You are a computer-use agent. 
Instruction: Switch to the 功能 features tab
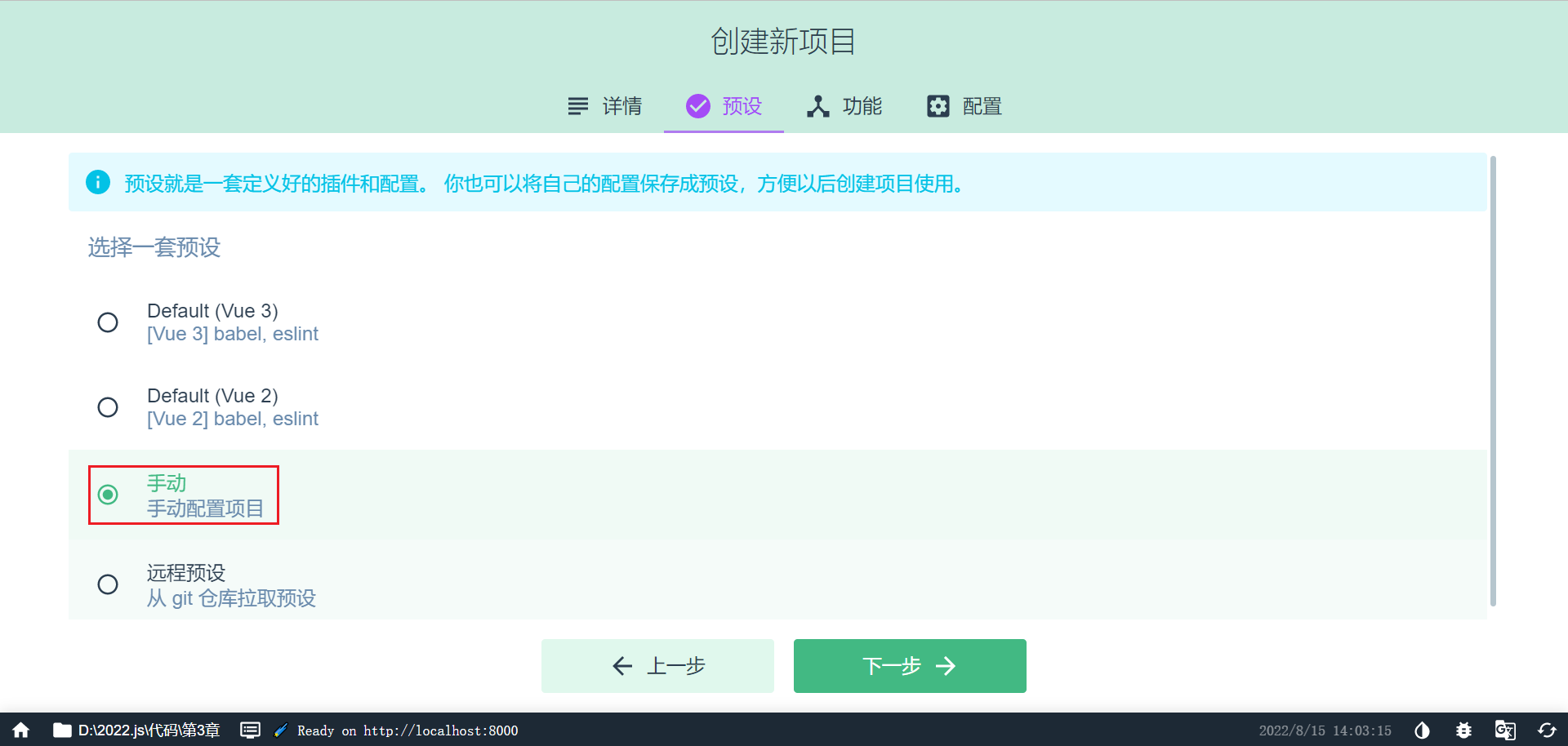tap(844, 106)
